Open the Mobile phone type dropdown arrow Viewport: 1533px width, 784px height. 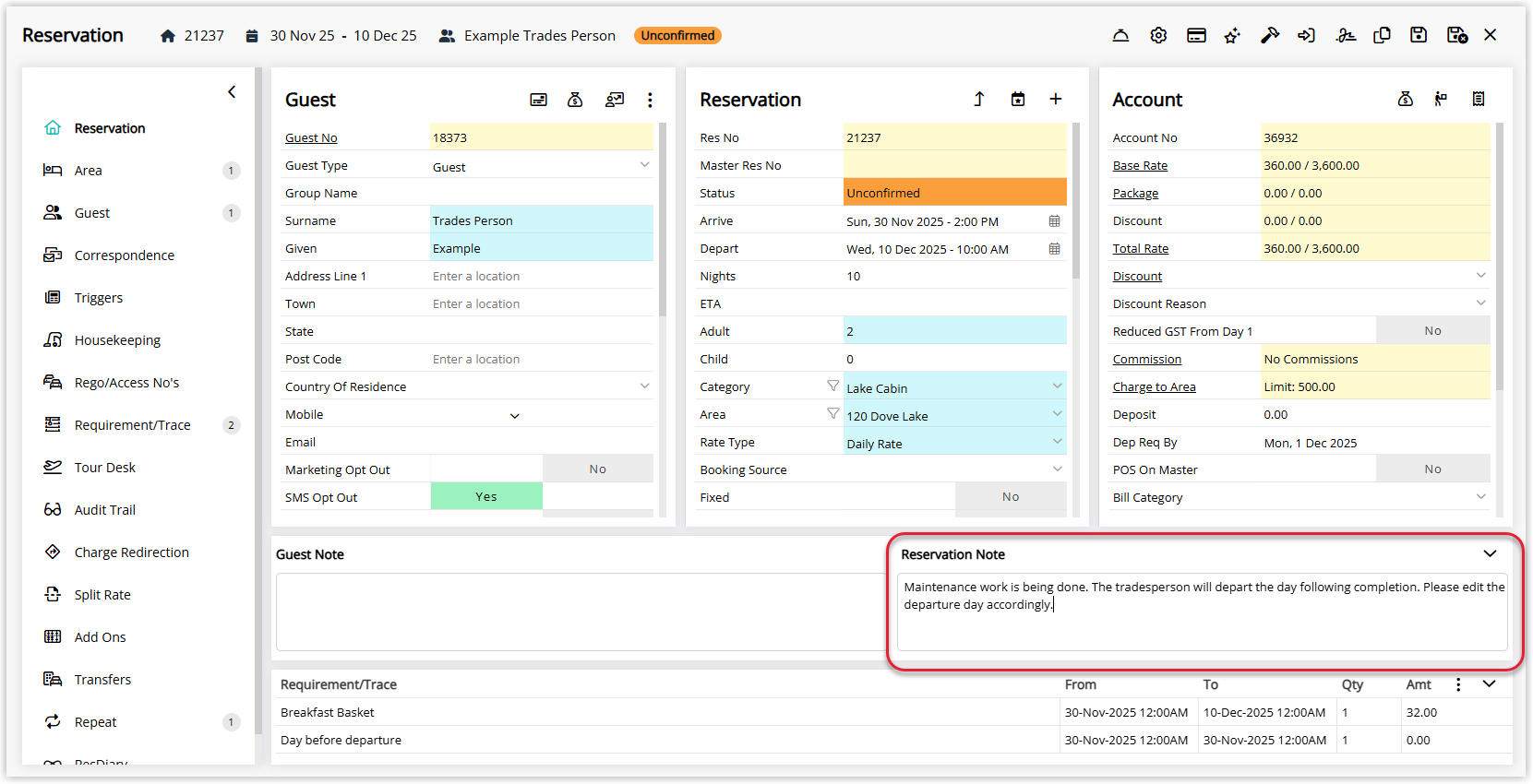point(515,415)
